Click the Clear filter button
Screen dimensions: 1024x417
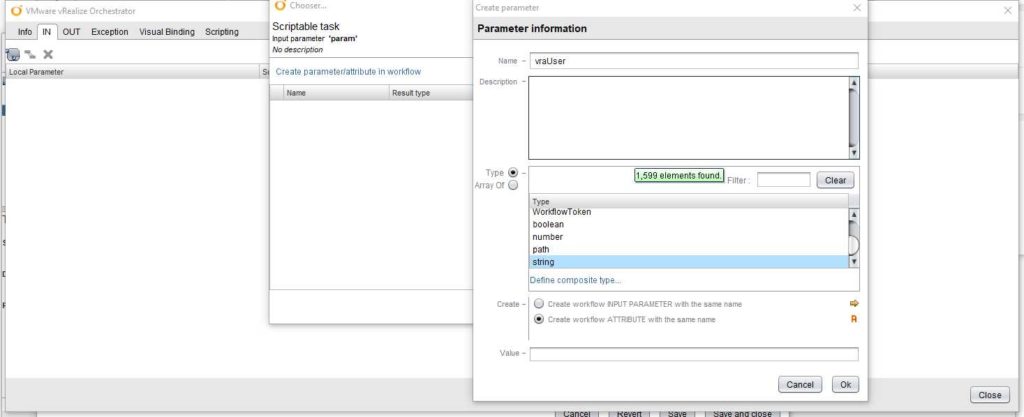[835, 180]
